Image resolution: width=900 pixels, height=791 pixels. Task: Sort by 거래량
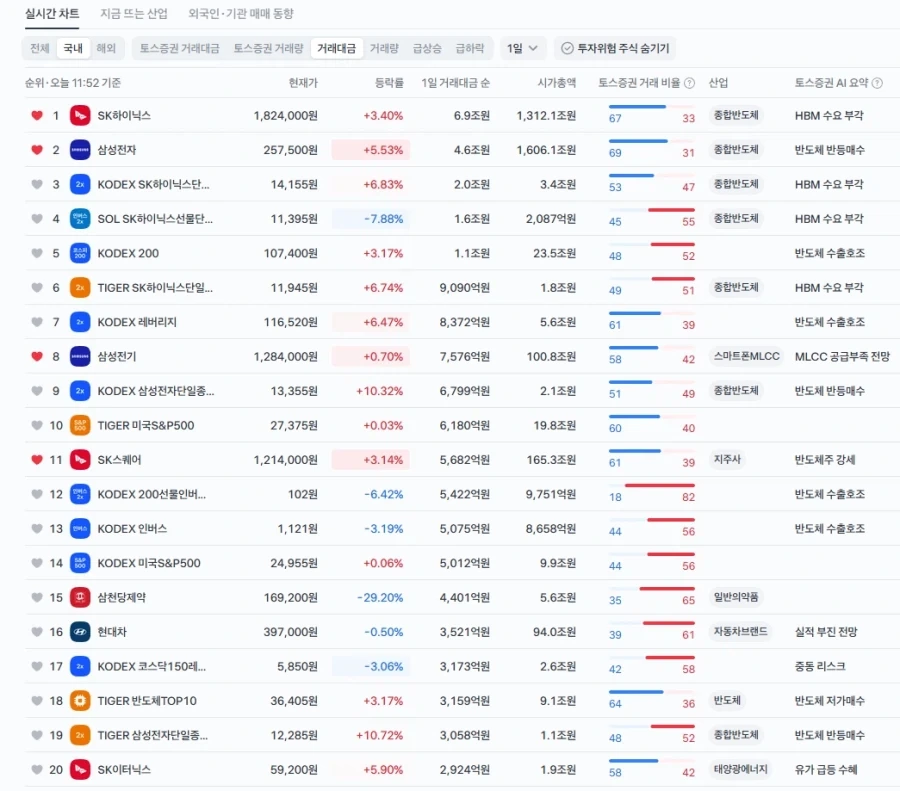click(384, 48)
